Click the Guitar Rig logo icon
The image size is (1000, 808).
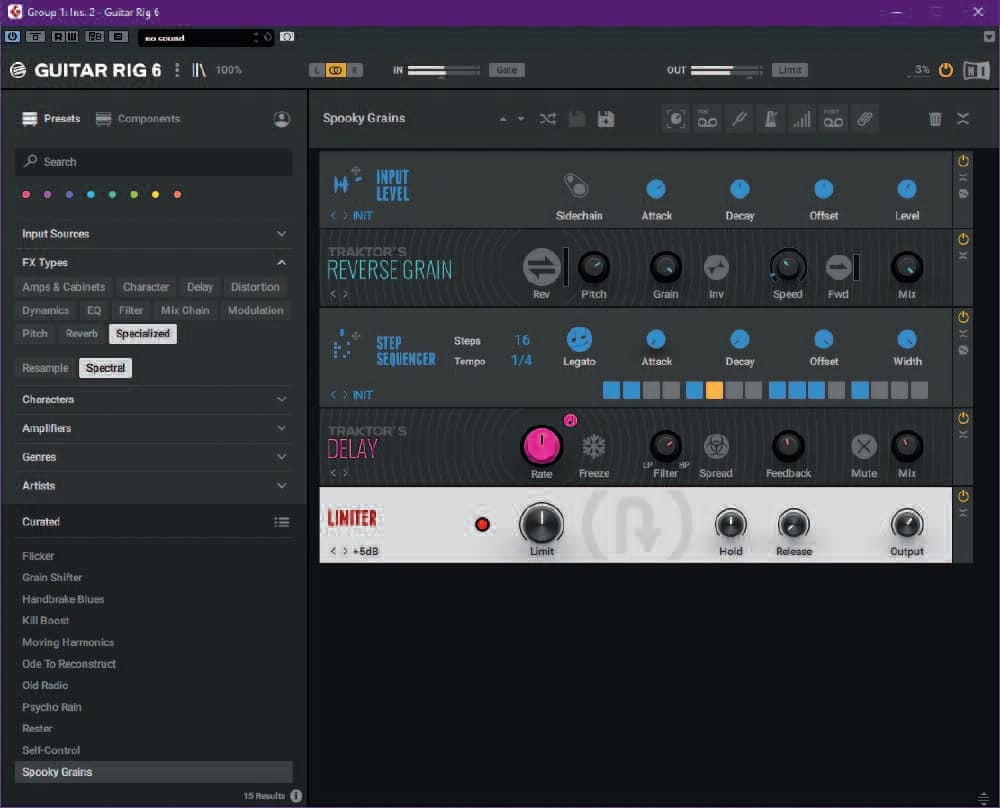pos(18,70)
